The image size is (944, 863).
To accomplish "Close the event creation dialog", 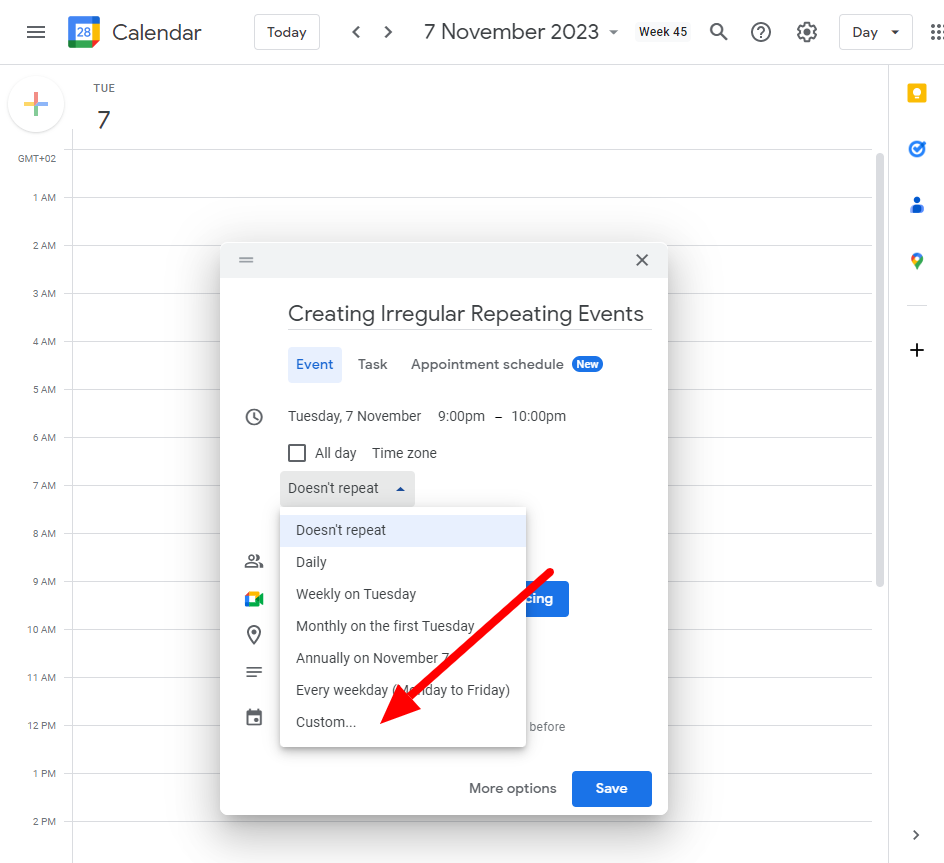I will (x=642, y=260).
